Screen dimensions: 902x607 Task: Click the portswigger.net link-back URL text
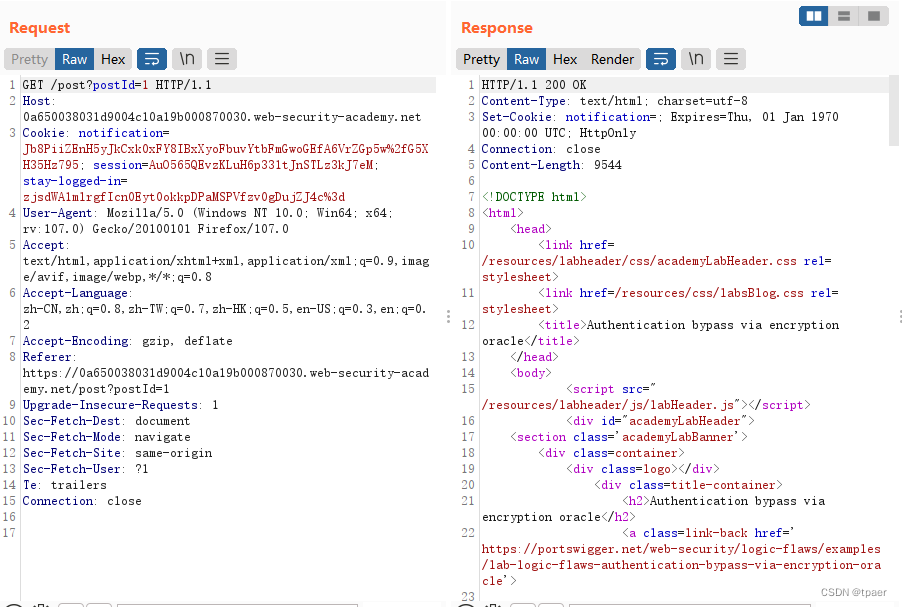(x=681, y=565)
